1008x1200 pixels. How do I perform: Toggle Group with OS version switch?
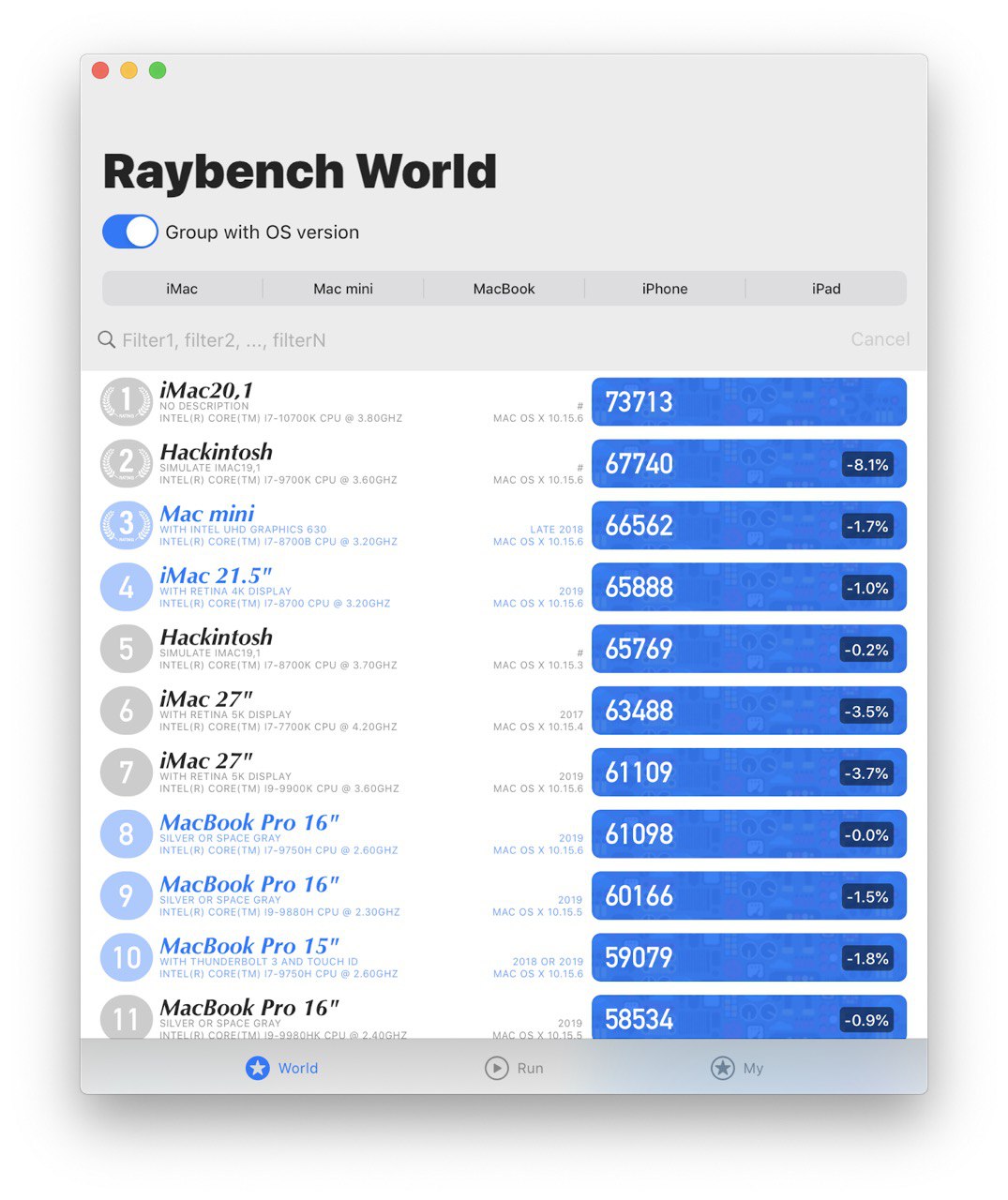pyautogui.click(x=129, y=232)
